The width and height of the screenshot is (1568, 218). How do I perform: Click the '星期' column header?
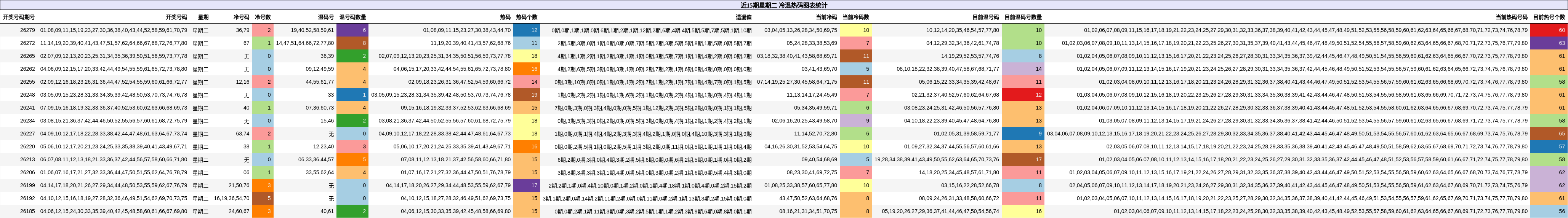(203, 18)
